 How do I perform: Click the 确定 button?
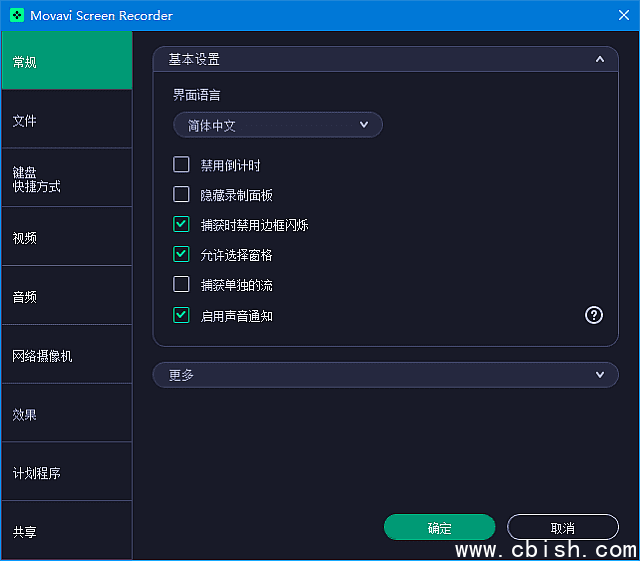point(439,528)
